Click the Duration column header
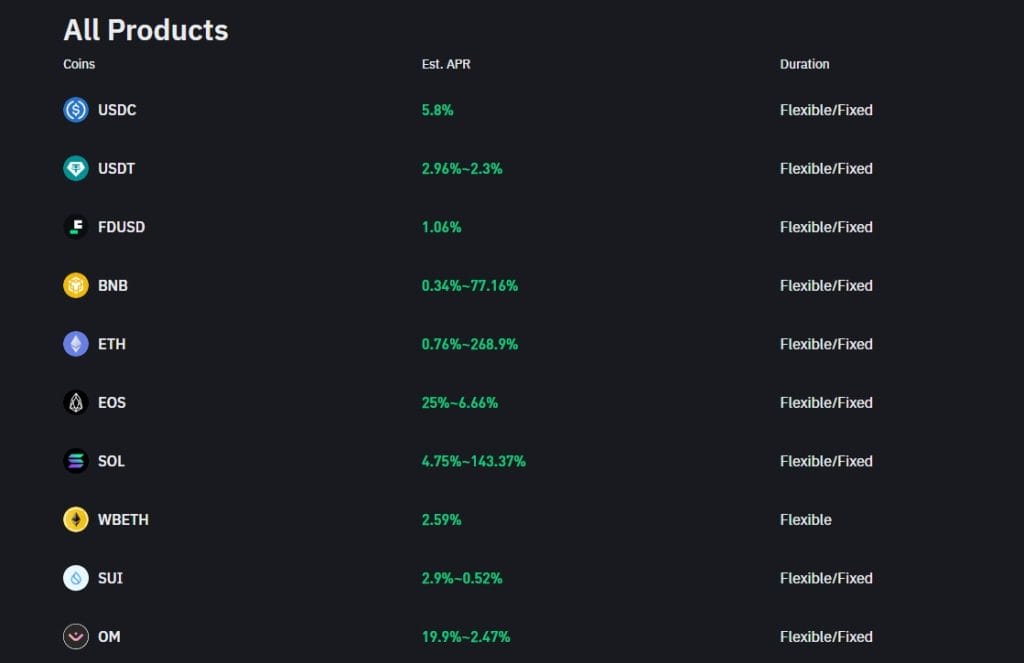The height and width of the screenshot is (663, 1024). click(x=805, y=64)
